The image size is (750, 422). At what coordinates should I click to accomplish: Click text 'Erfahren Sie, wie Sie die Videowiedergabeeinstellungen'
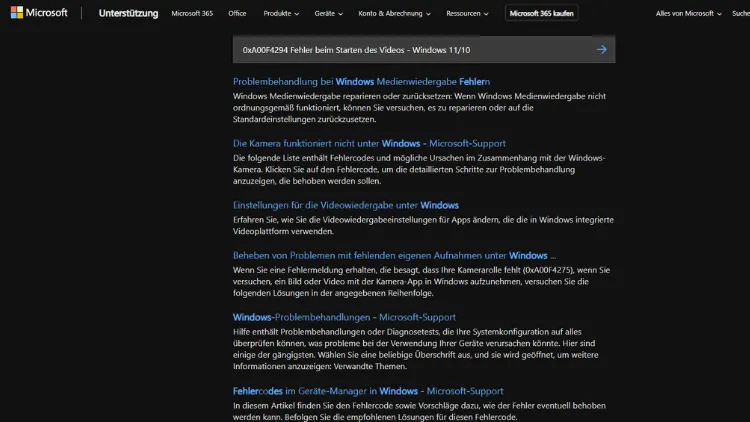tap(334, 220)
